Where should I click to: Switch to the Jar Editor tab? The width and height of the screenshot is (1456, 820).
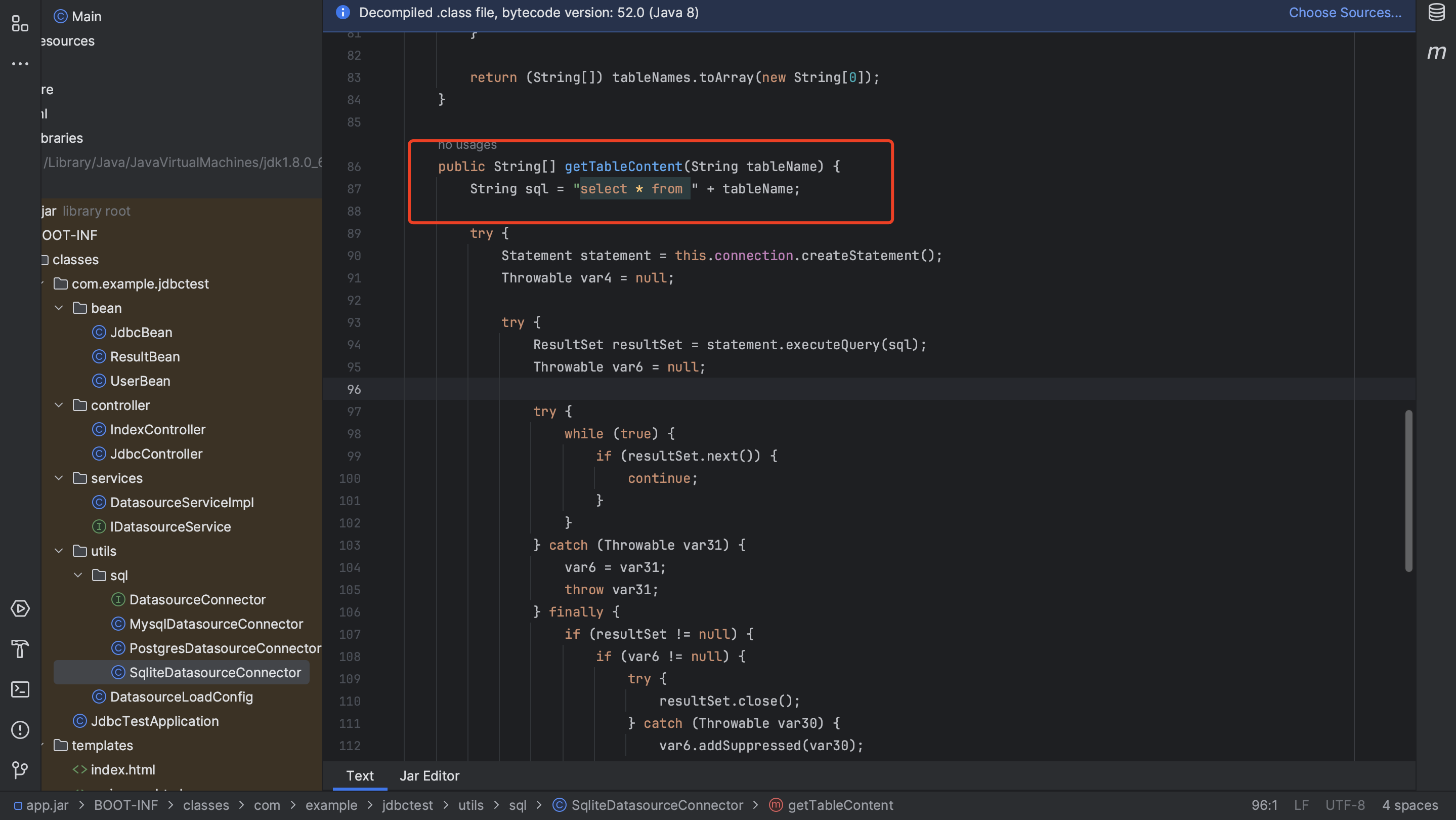coord(430,775)
